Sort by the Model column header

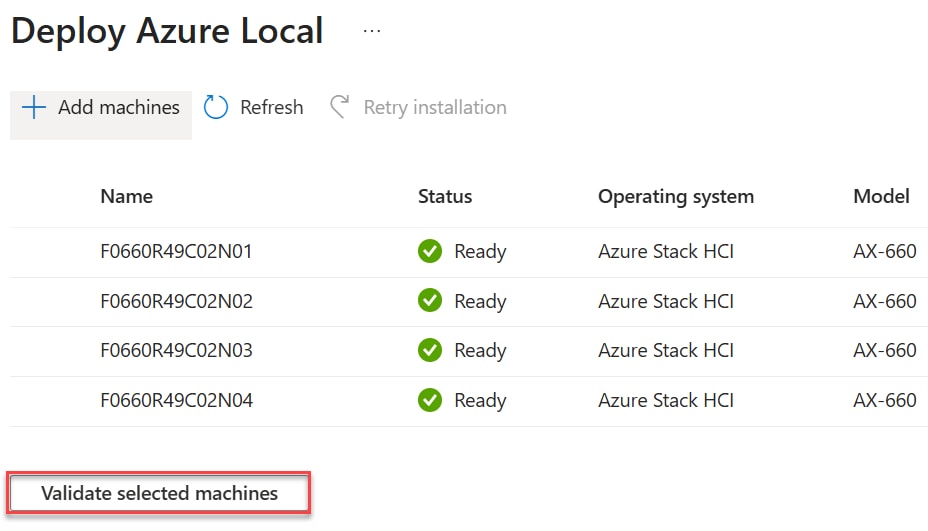tap(881, 197)
